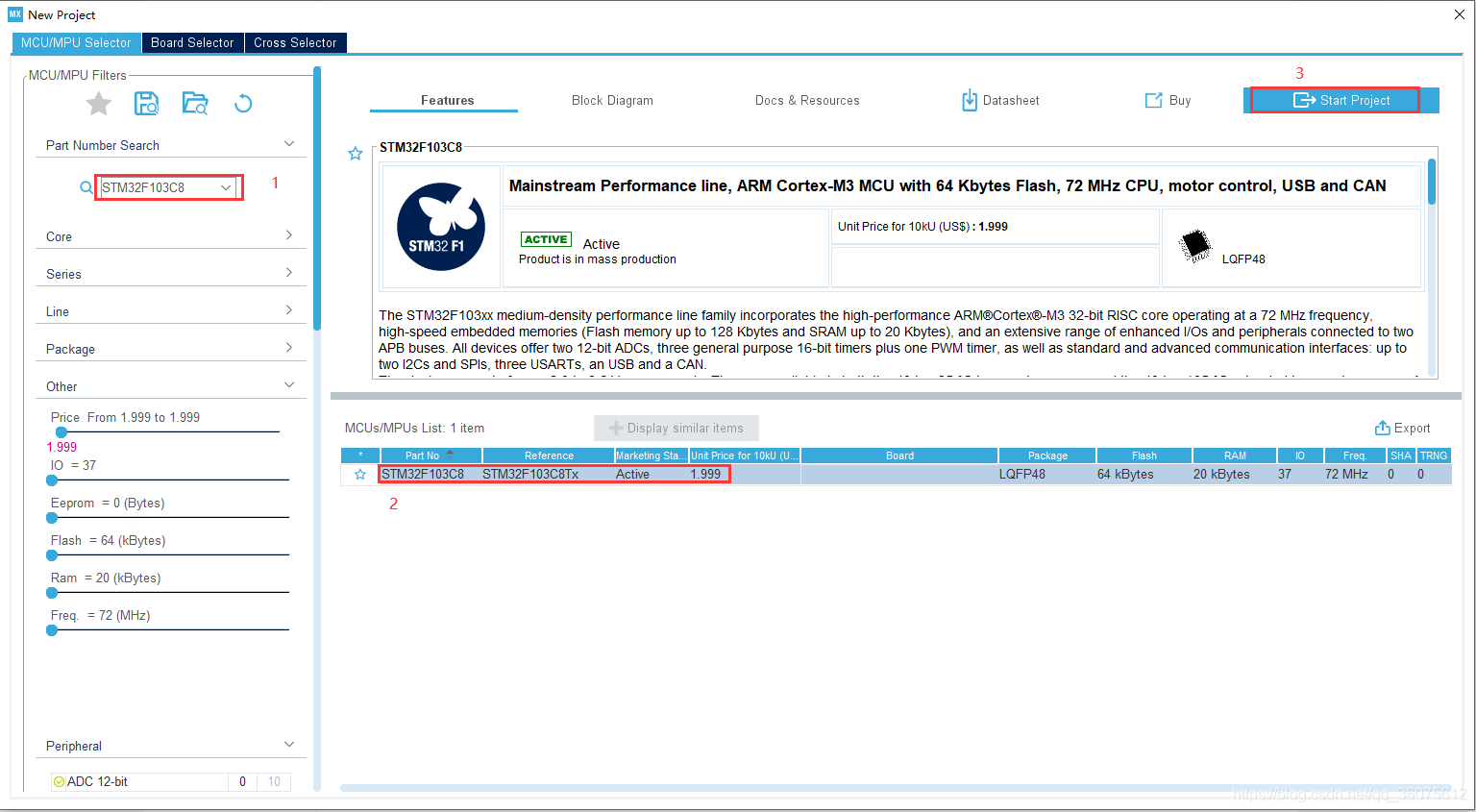Viewport: 1476px width, 812px height.
Task: Mark STM32F103C8 as favorite in features
Action: [356, 154]
